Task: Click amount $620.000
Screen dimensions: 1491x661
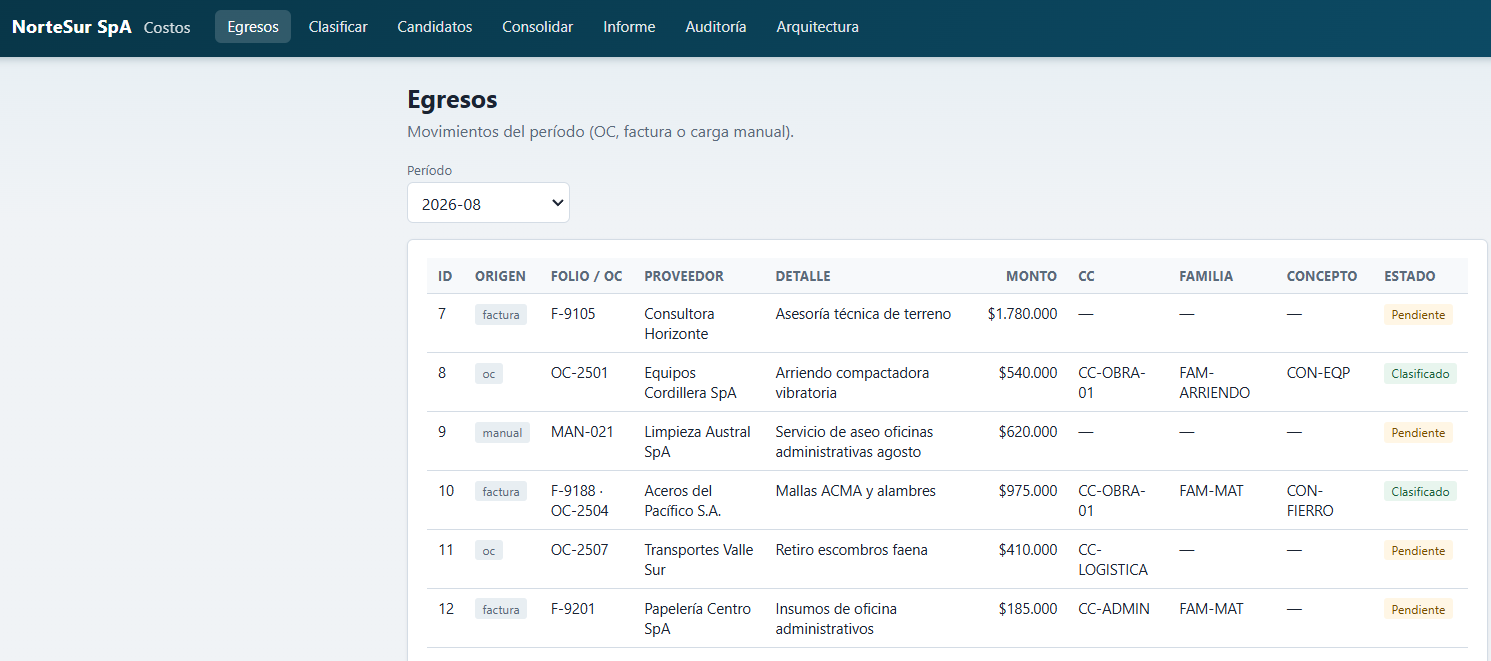Action: [1028, 432]
